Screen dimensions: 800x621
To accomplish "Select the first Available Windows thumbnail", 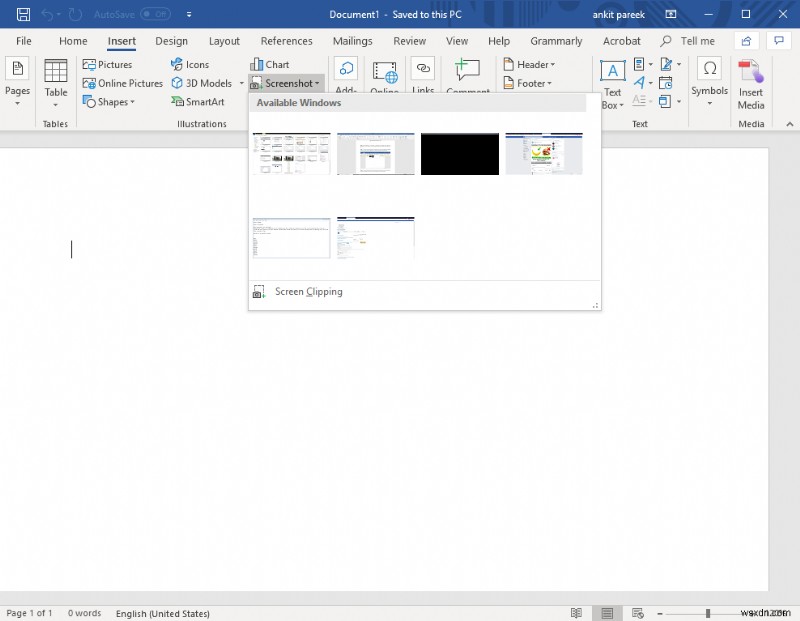I will pyautogui.click(x=291, y=153).
